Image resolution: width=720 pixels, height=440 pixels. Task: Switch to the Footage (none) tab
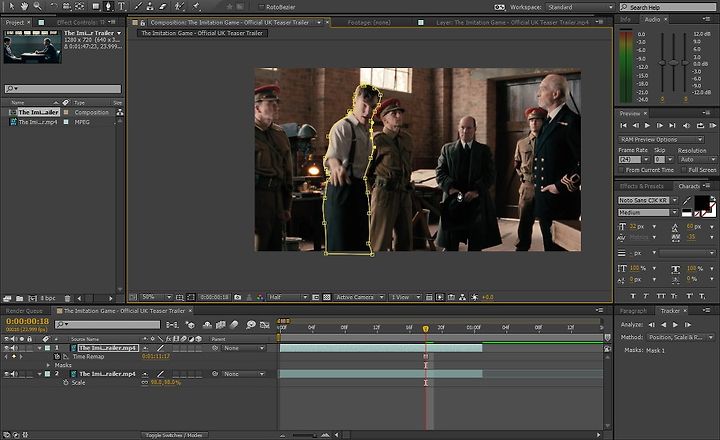pyautogui.click(x=369, y=22)
